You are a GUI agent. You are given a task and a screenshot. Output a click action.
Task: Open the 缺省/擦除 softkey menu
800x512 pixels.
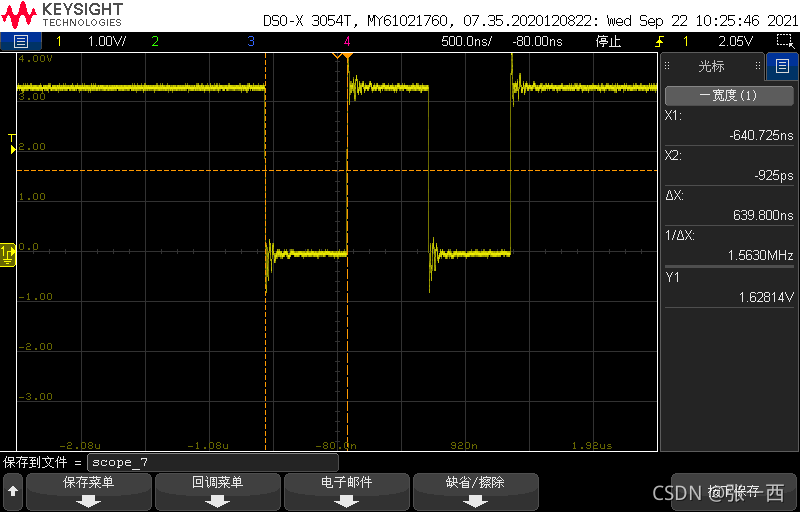tap(476, 492)
